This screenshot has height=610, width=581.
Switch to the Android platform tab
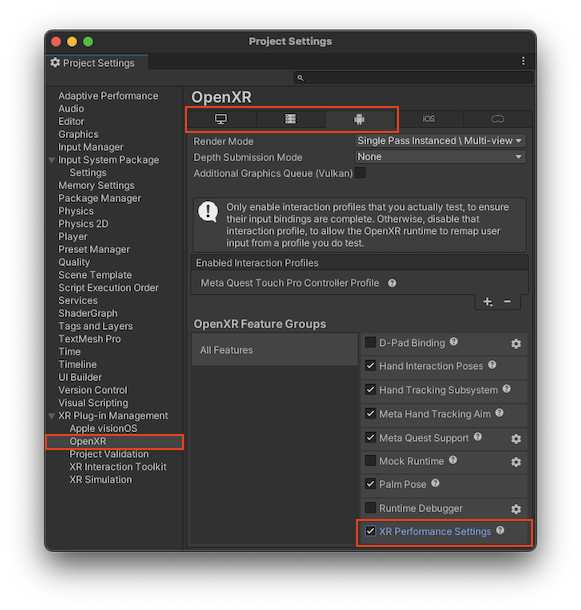pyautogui.click(x=359, y=119)
